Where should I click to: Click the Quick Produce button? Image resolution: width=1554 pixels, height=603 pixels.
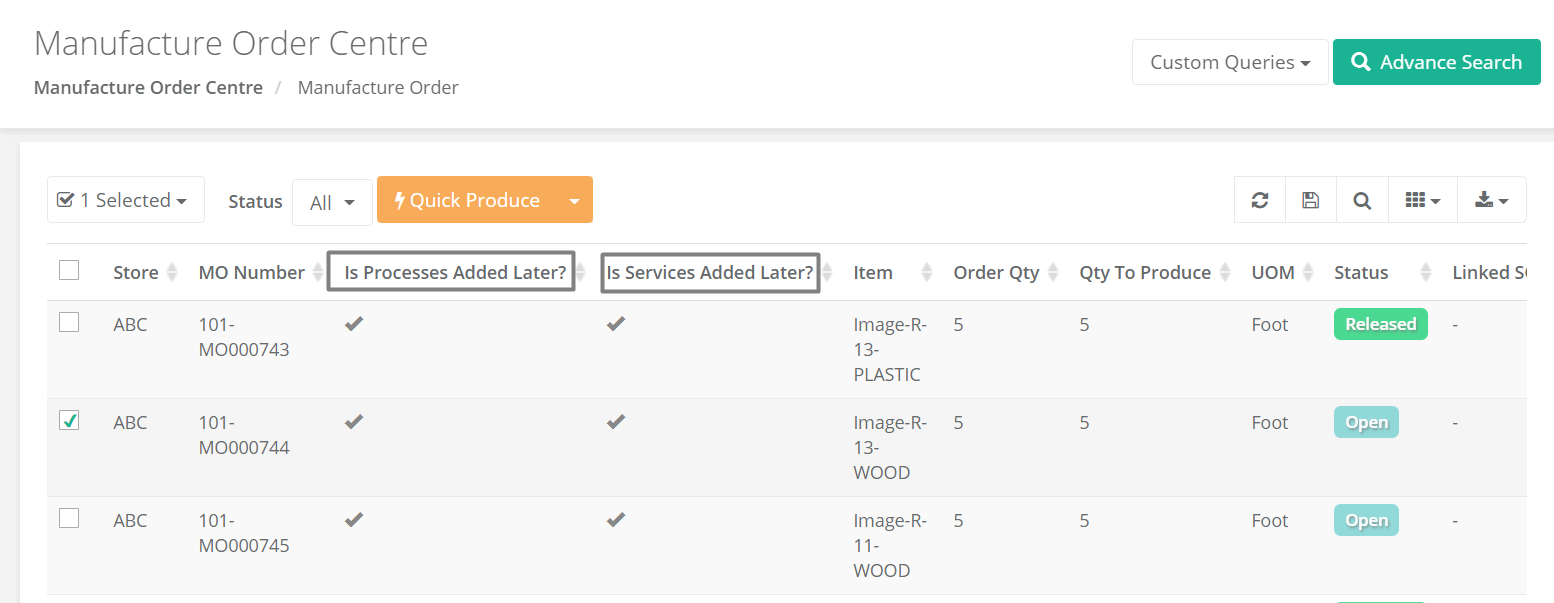tap(467, 200)
